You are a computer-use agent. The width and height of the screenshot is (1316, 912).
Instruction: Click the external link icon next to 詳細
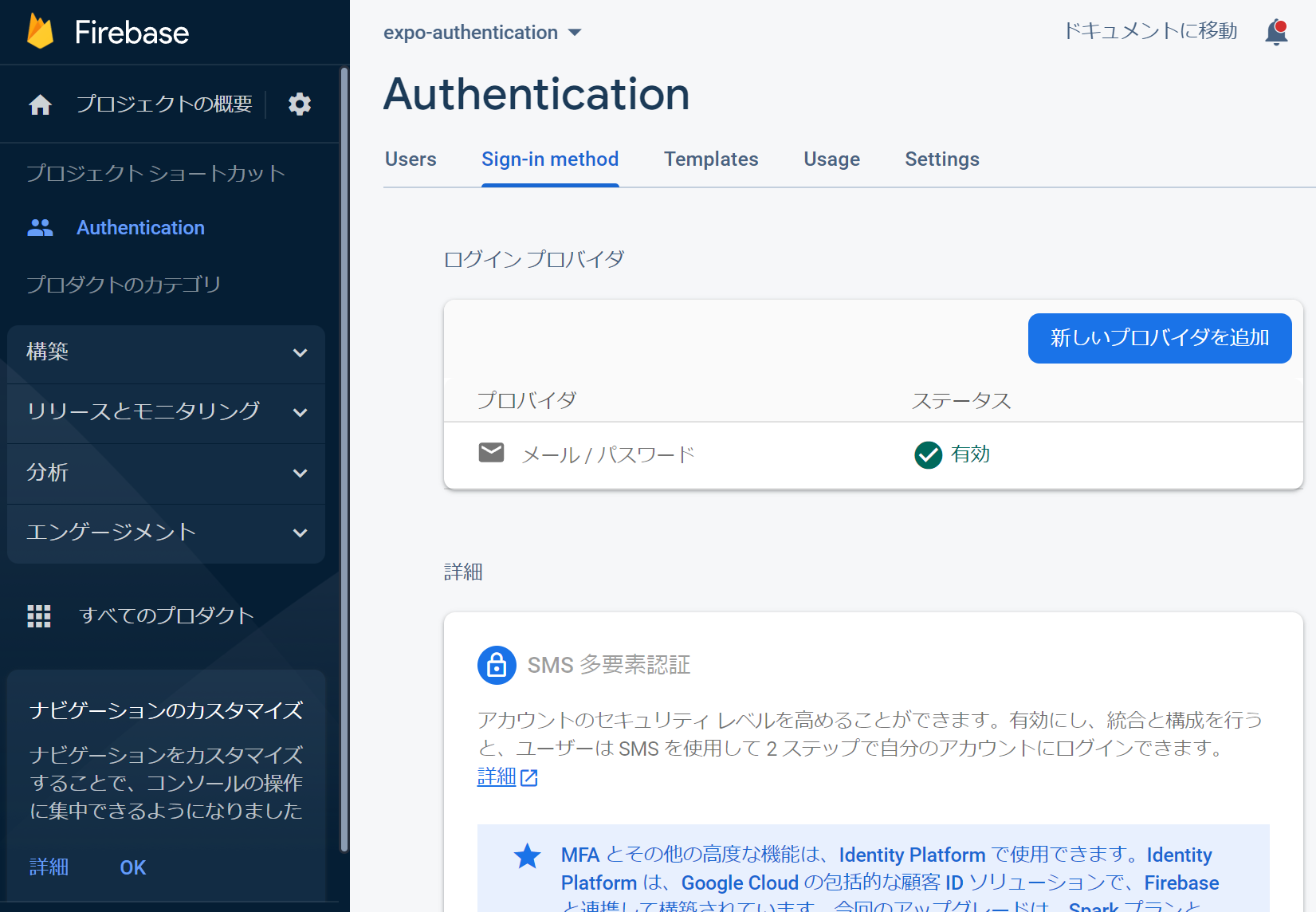pyautogui.click(x=529, y=778)
